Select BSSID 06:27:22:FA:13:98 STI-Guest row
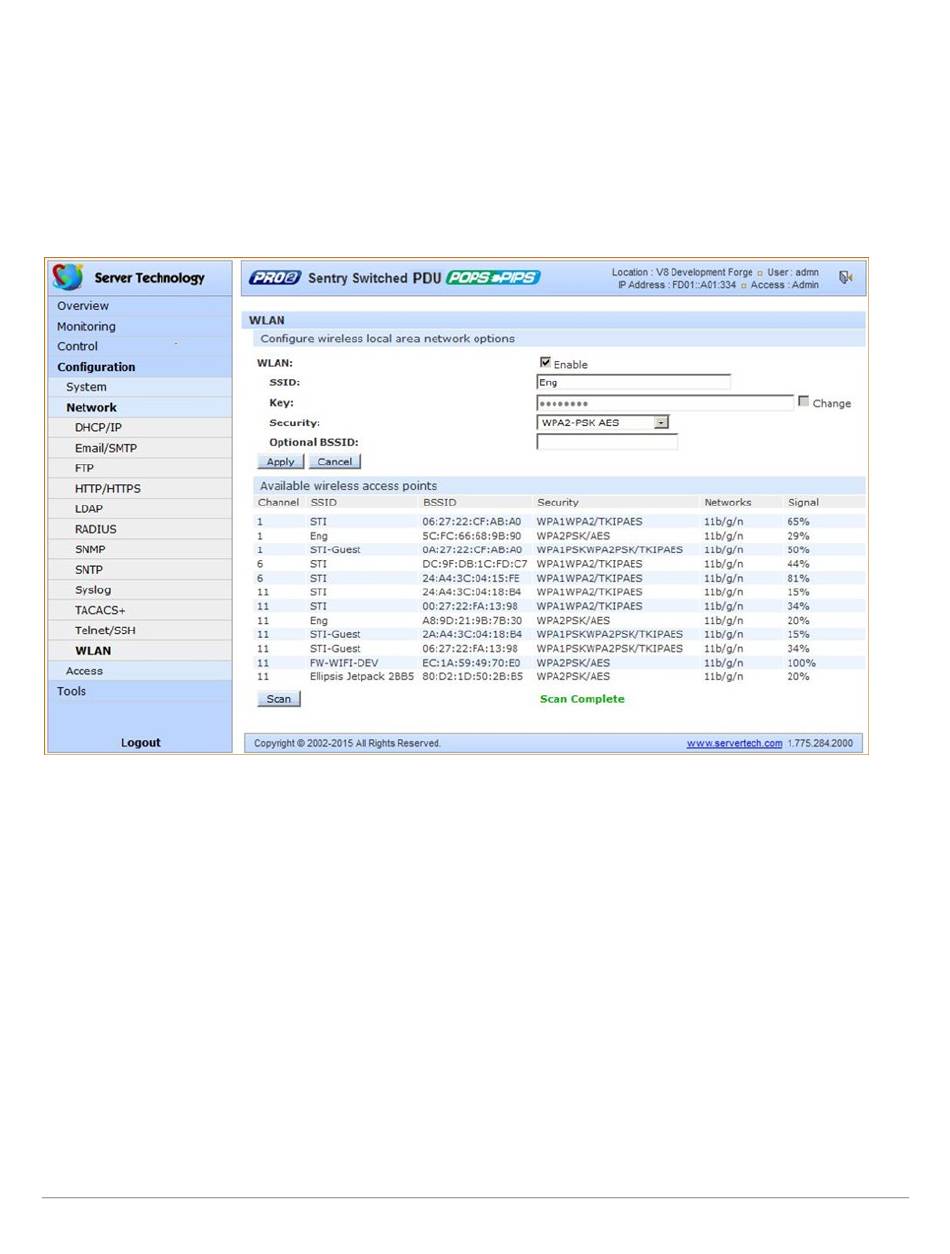 pos(560,648)
